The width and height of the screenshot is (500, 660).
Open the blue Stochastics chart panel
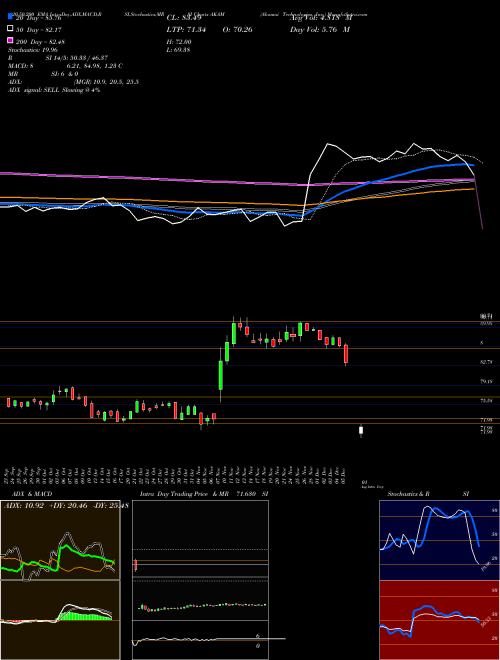439,540
